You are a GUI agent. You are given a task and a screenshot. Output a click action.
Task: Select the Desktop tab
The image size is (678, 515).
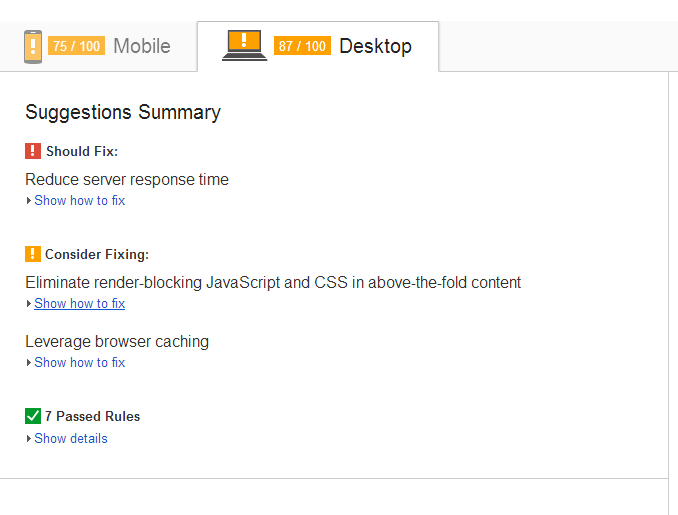(318, 46)
